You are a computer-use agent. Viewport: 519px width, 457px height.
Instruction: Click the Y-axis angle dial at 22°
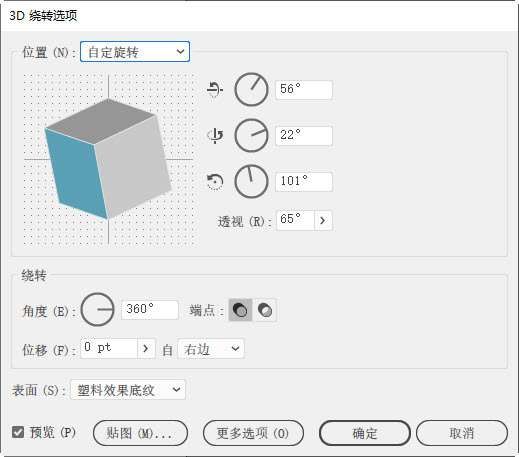tap(251, 136)
